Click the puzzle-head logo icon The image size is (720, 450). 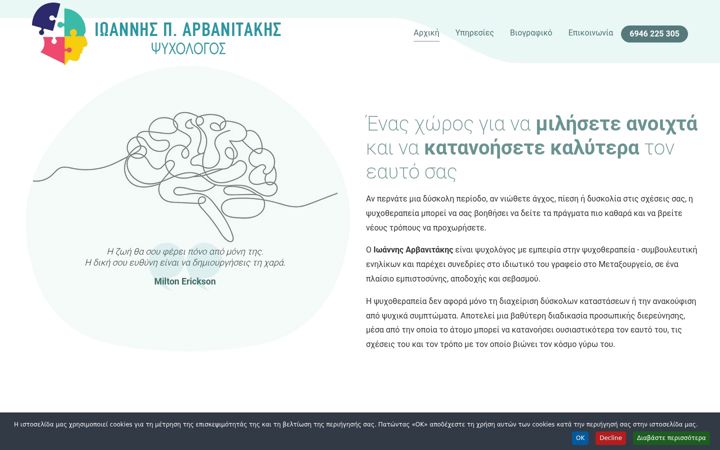tap(60, 33)
